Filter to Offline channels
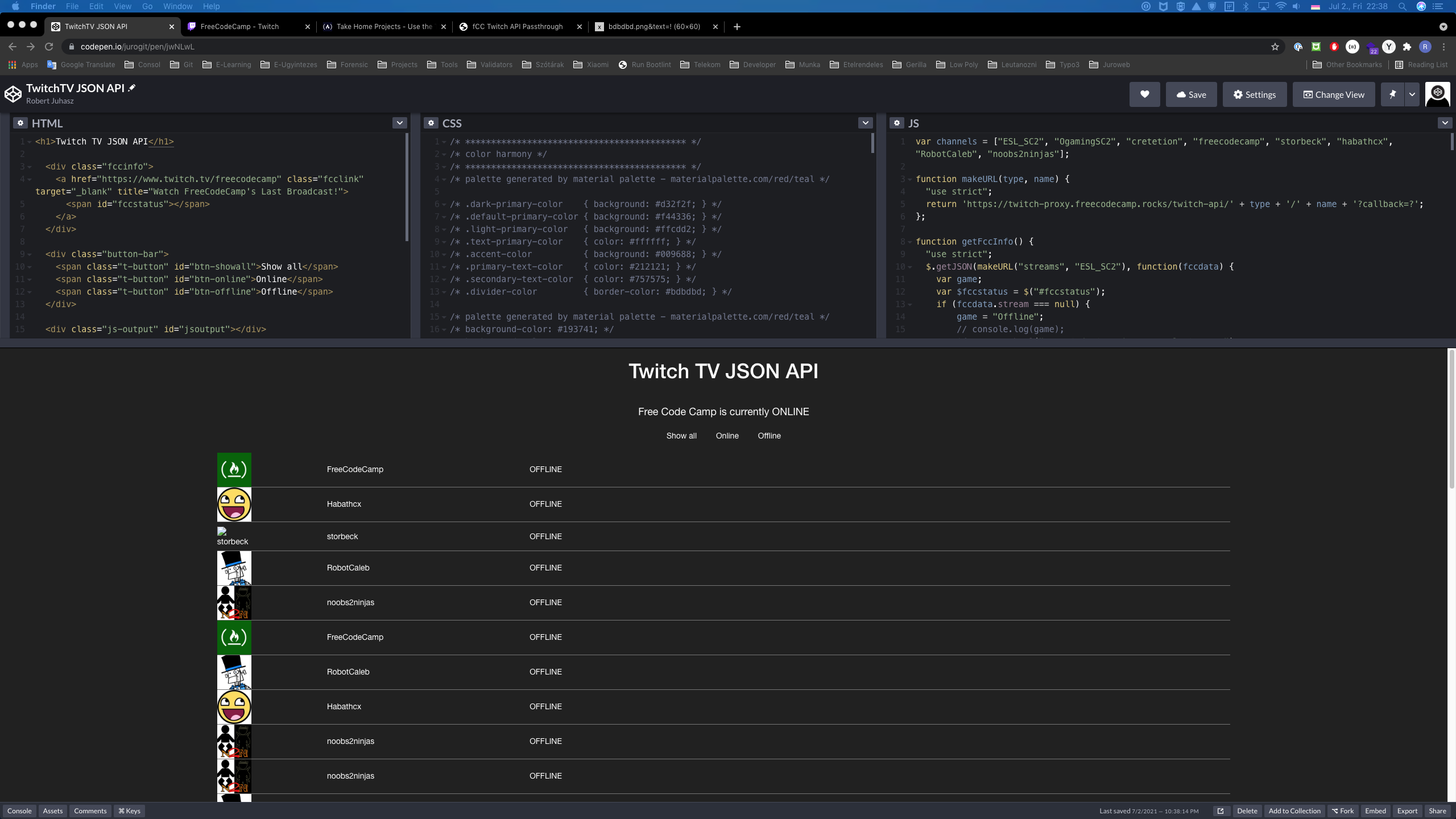 coord(769,436)
